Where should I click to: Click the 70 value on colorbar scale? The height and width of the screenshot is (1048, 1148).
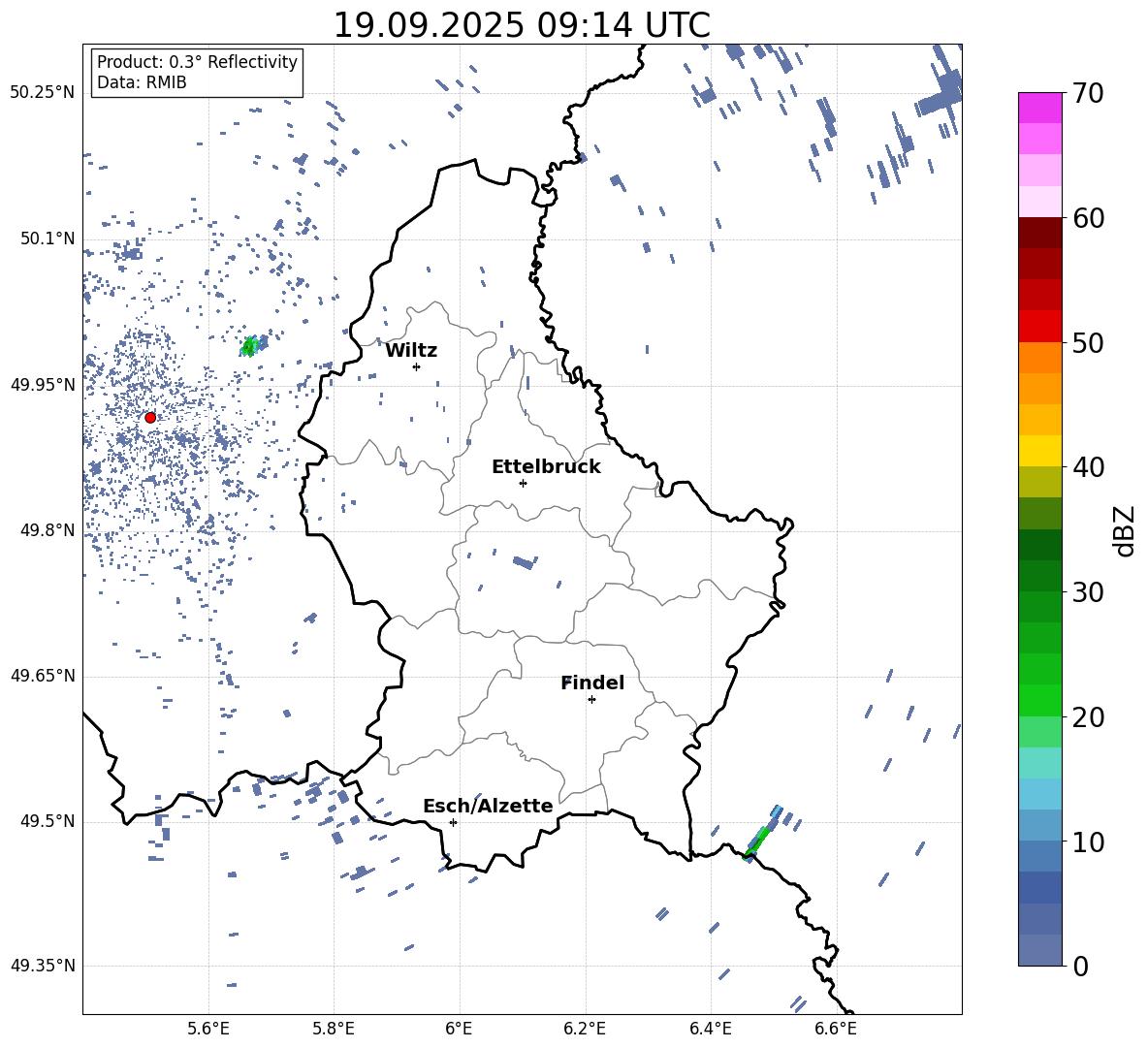coord(1088,94)
